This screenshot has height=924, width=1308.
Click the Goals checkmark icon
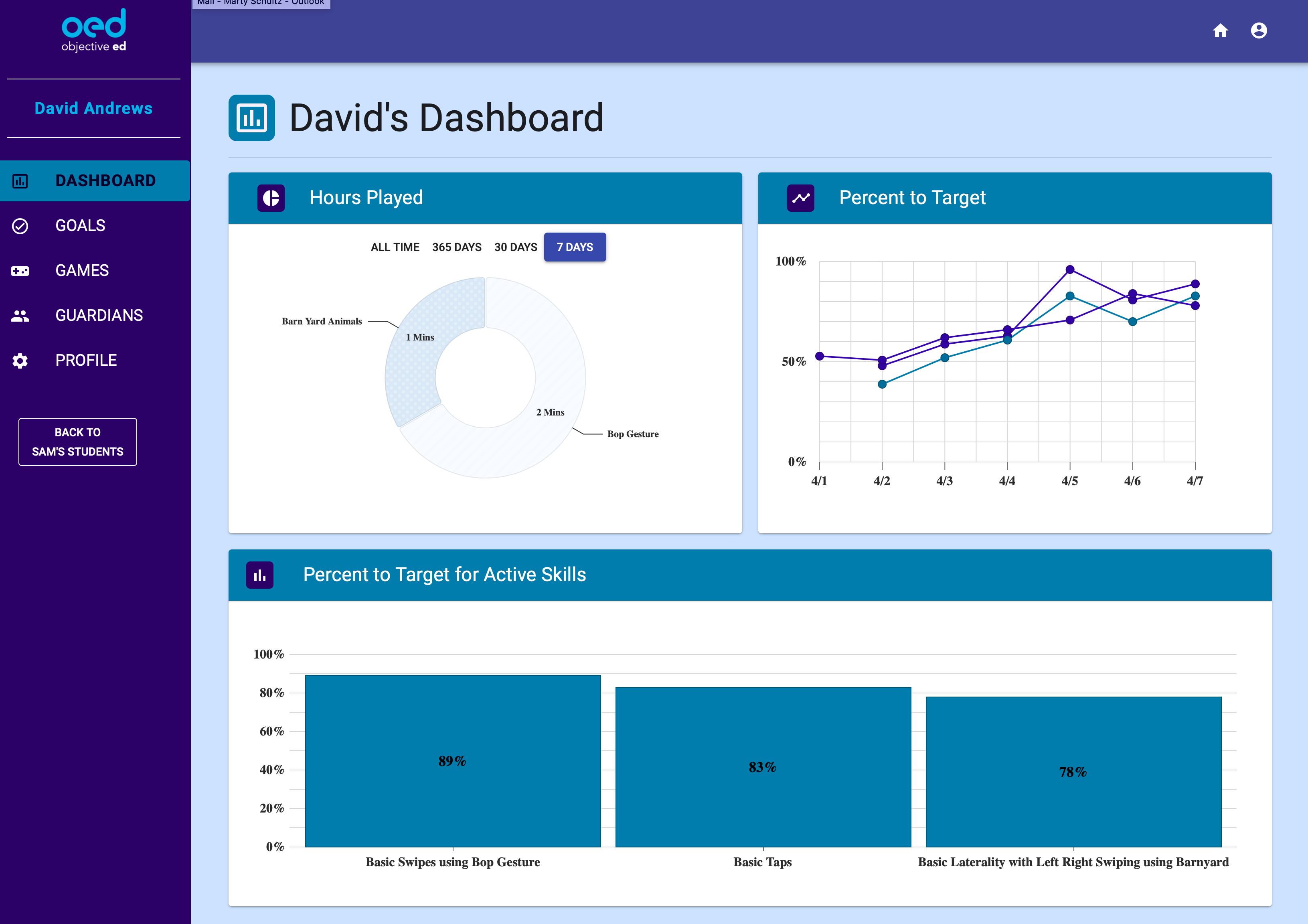(20, 226)
